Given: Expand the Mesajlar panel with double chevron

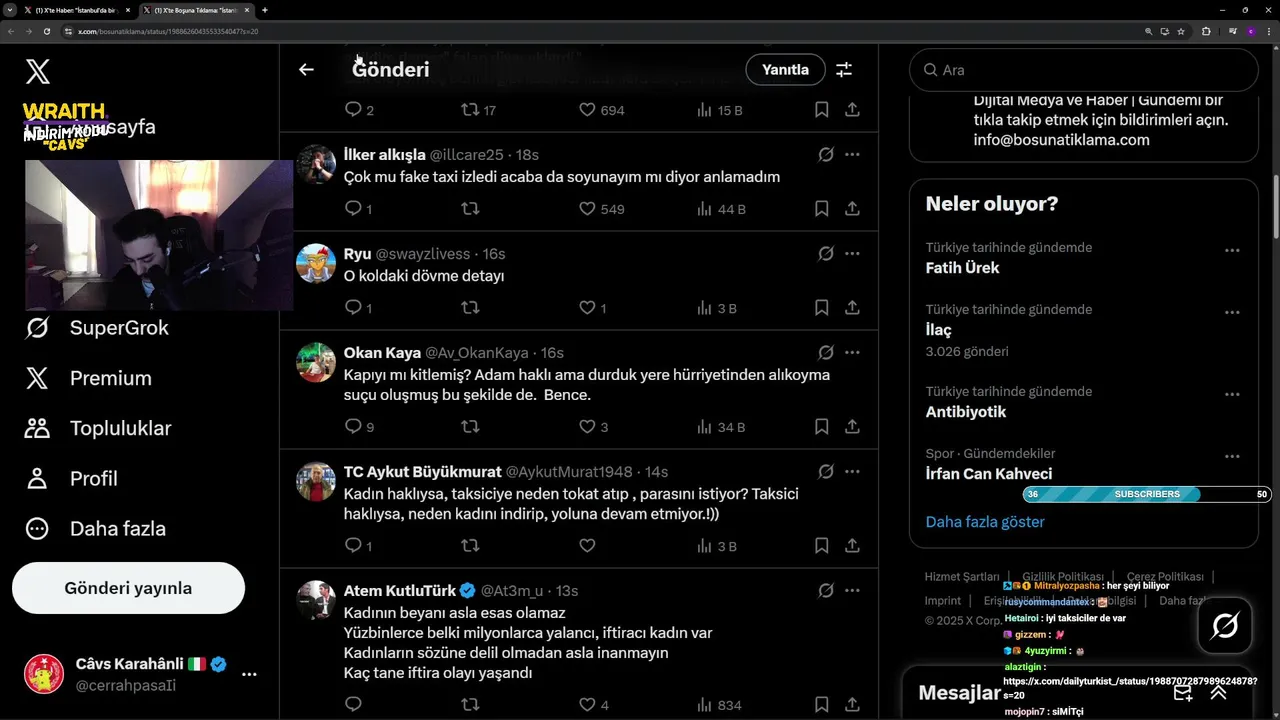Looking at the screenshot, I should (1218, 693).
